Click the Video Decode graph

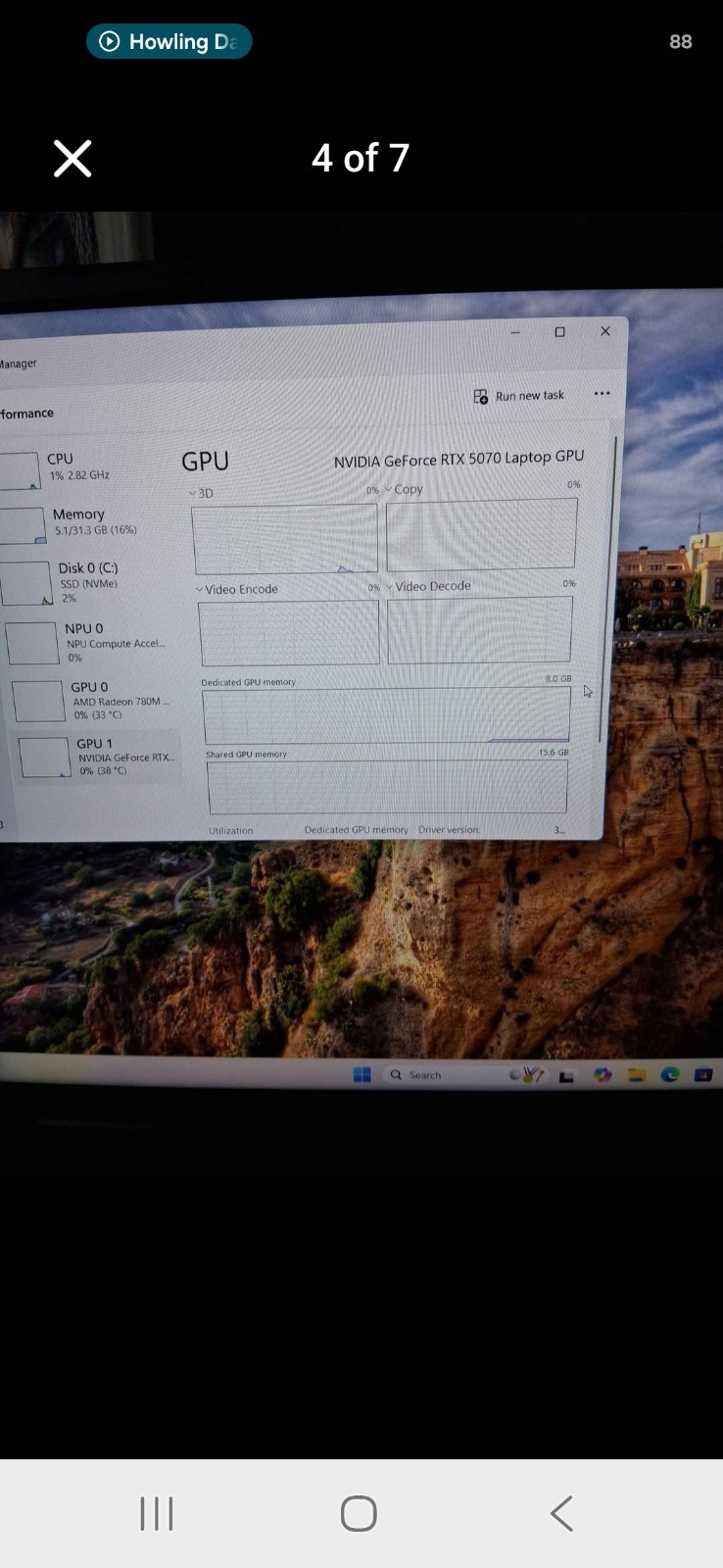coord(480,630)
